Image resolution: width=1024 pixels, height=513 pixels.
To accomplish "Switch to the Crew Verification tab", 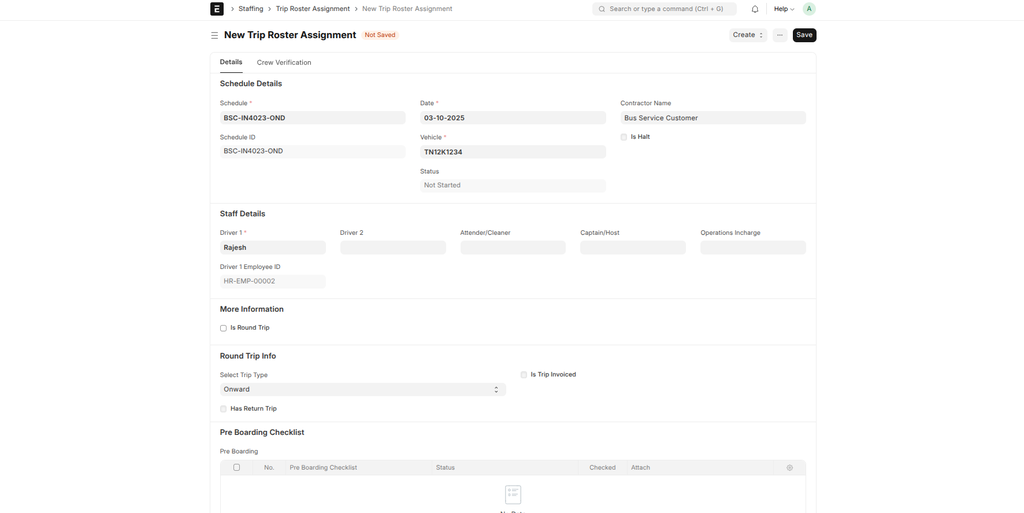I will [284, 63].
